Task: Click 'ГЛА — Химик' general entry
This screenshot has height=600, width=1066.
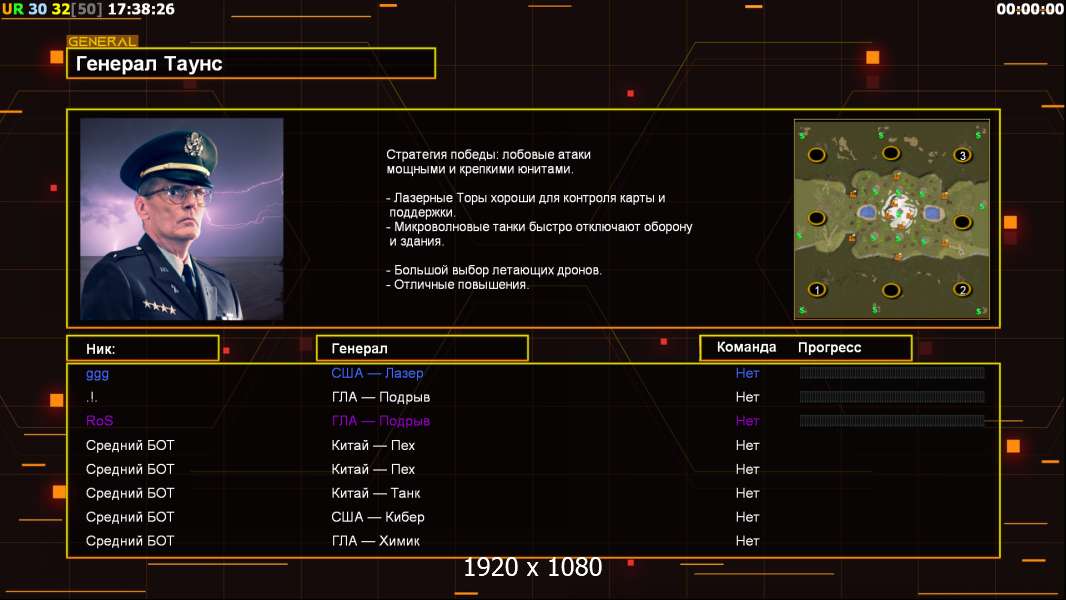Action: (375, 541)
